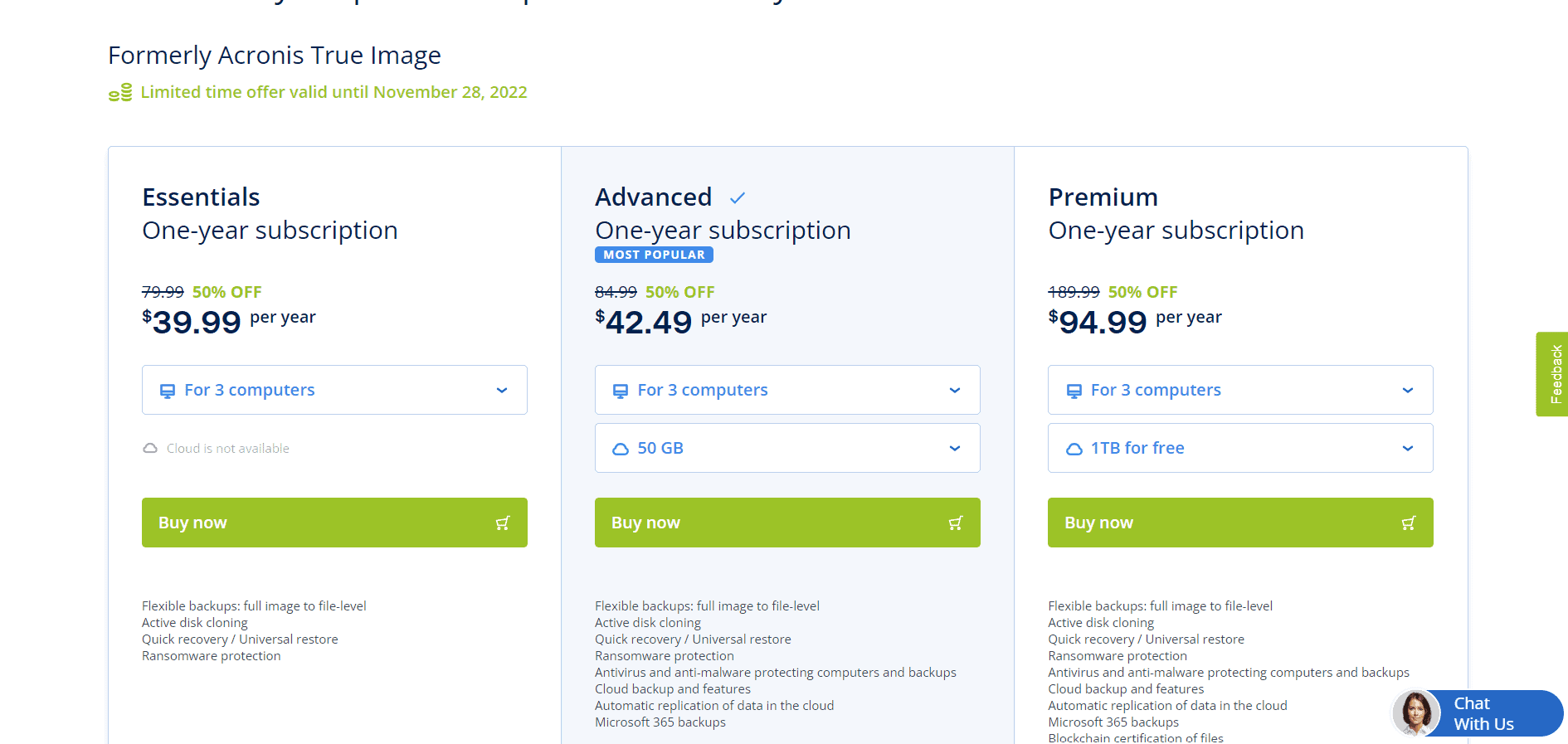
Task: Open Chat With Us
Action: tap(1485, 713)
